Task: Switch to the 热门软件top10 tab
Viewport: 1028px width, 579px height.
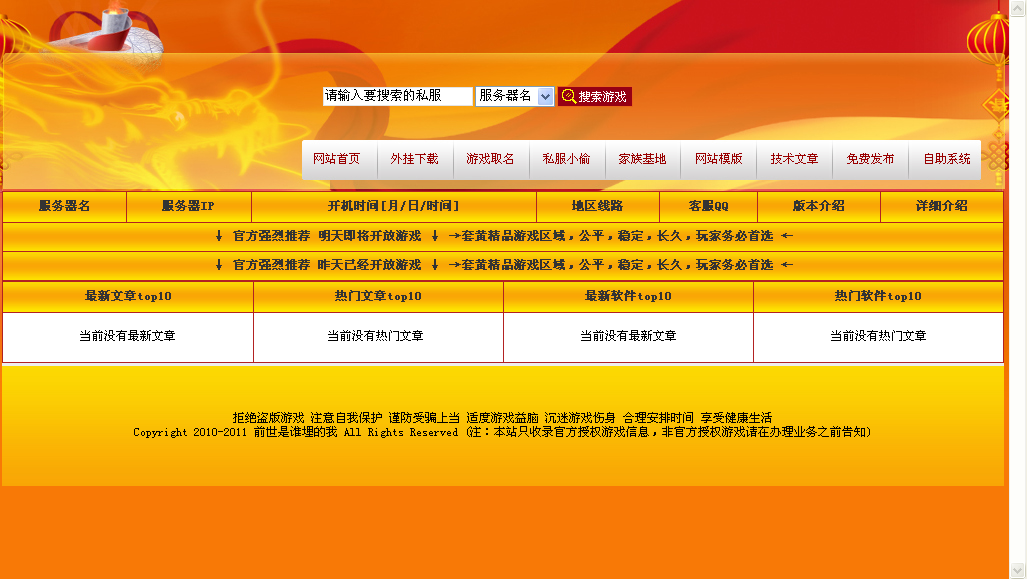Action: pos(880,296)
